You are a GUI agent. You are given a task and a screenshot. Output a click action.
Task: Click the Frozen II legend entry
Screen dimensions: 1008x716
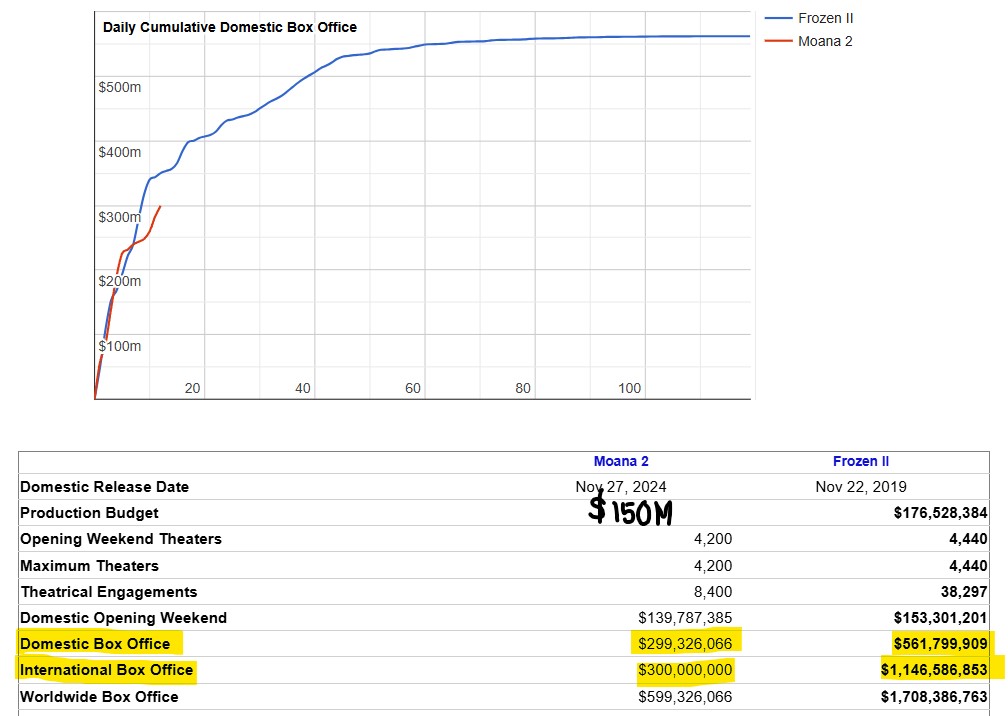[825, 18]
